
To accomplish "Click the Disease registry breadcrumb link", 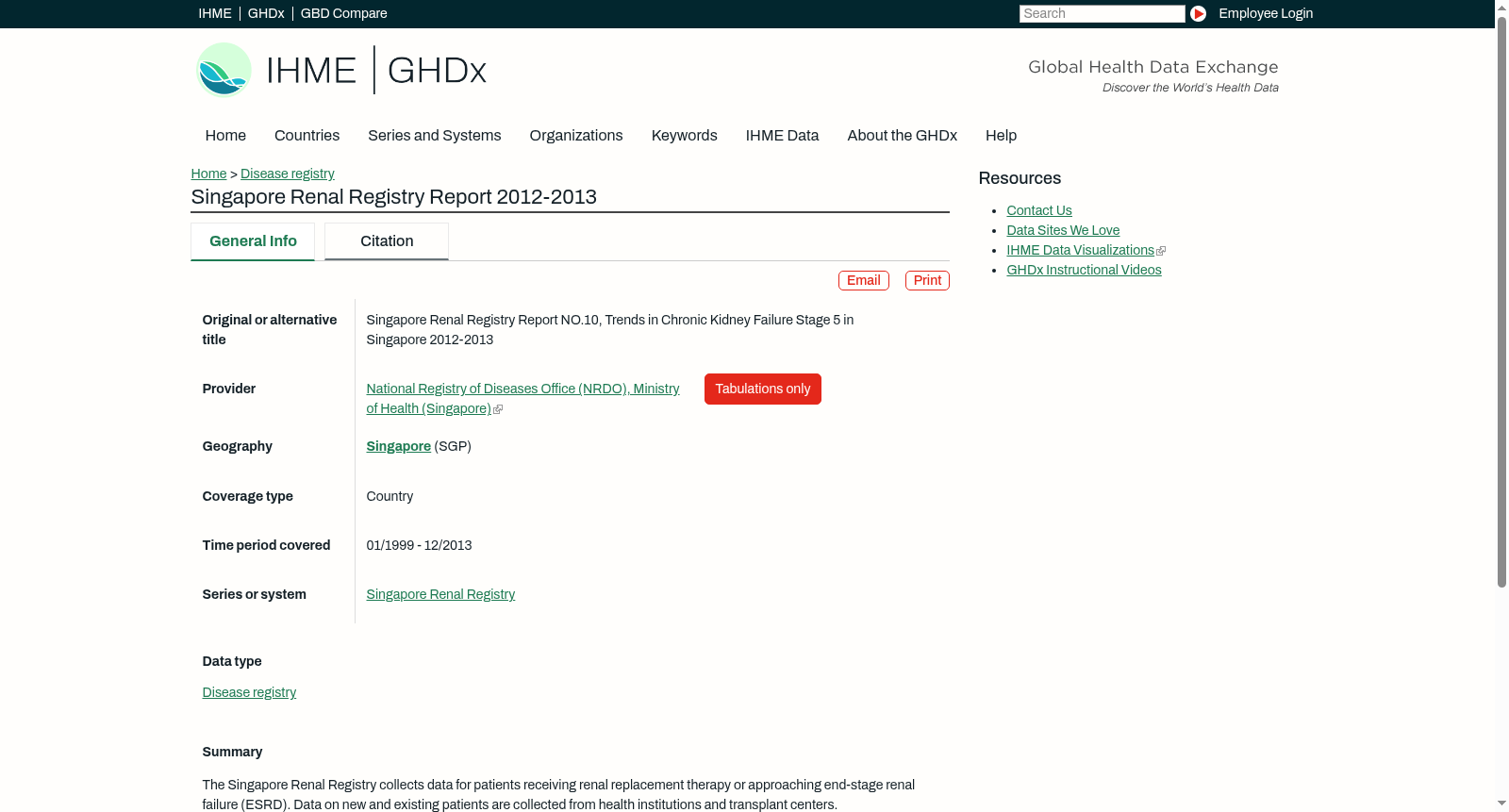I will (288, 174).
